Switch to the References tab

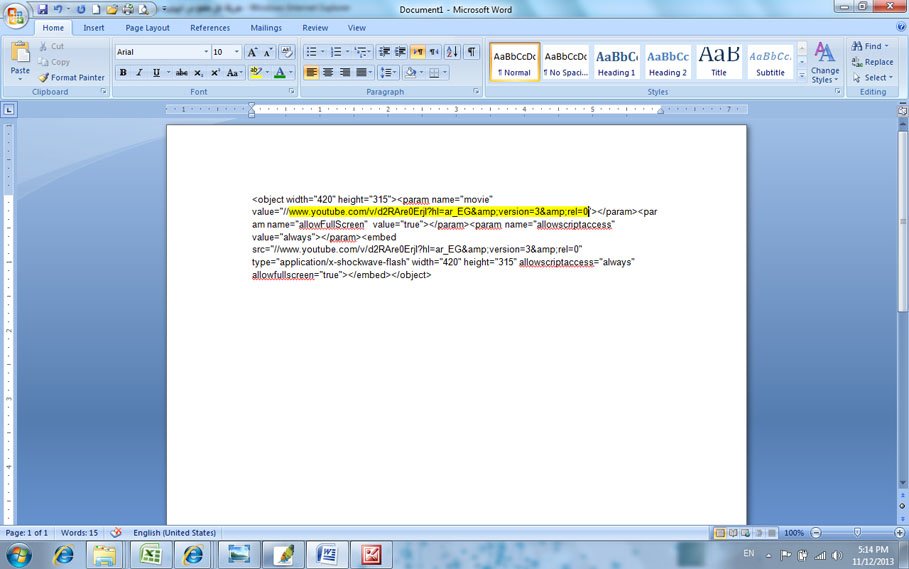point(210,28)
